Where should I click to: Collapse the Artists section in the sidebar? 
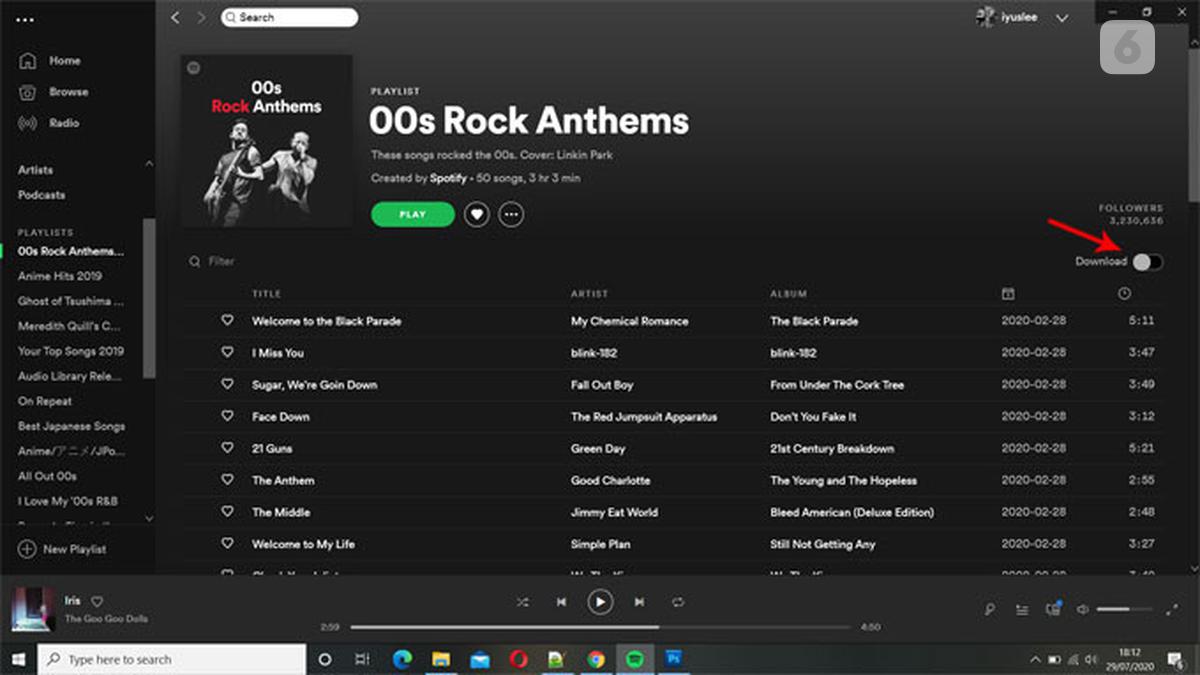pos(148,163)
